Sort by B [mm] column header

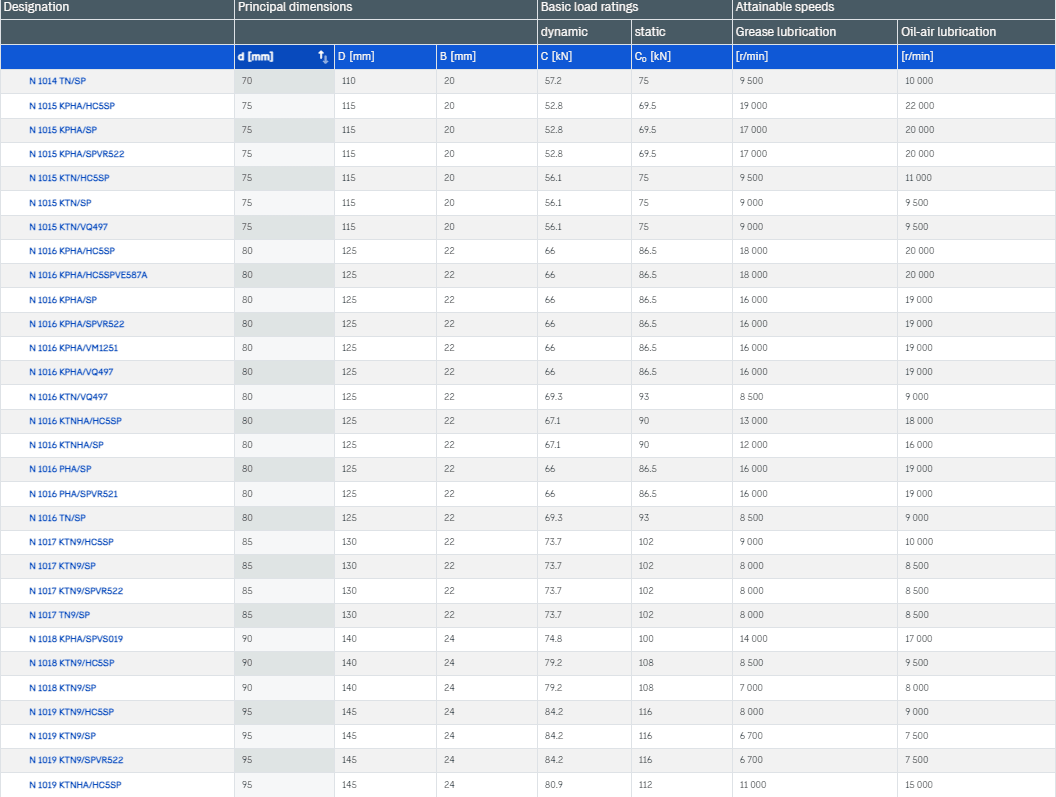457,57
